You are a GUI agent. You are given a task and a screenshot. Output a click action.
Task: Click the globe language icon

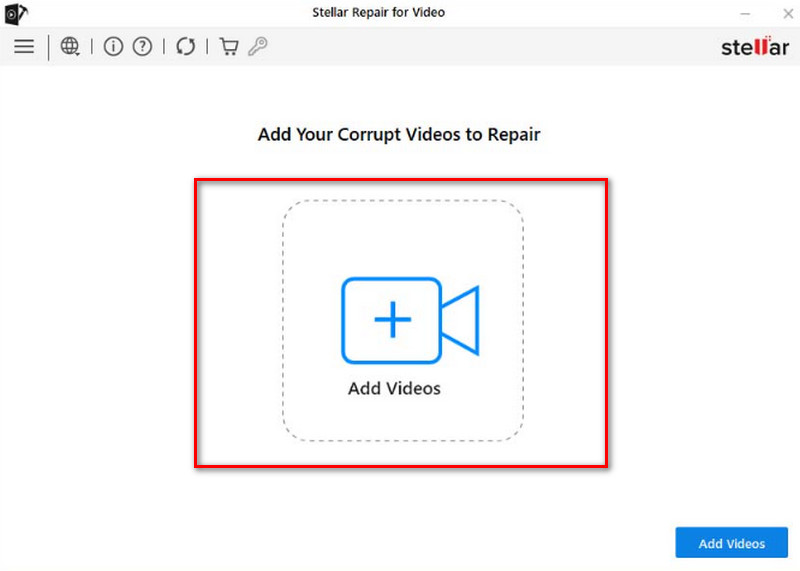(70, 47)
